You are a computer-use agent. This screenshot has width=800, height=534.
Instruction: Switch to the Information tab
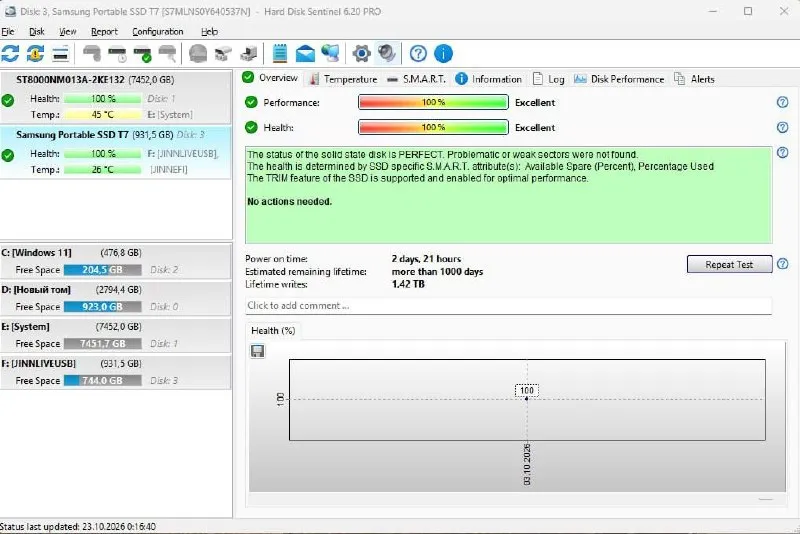coord(489,79)
